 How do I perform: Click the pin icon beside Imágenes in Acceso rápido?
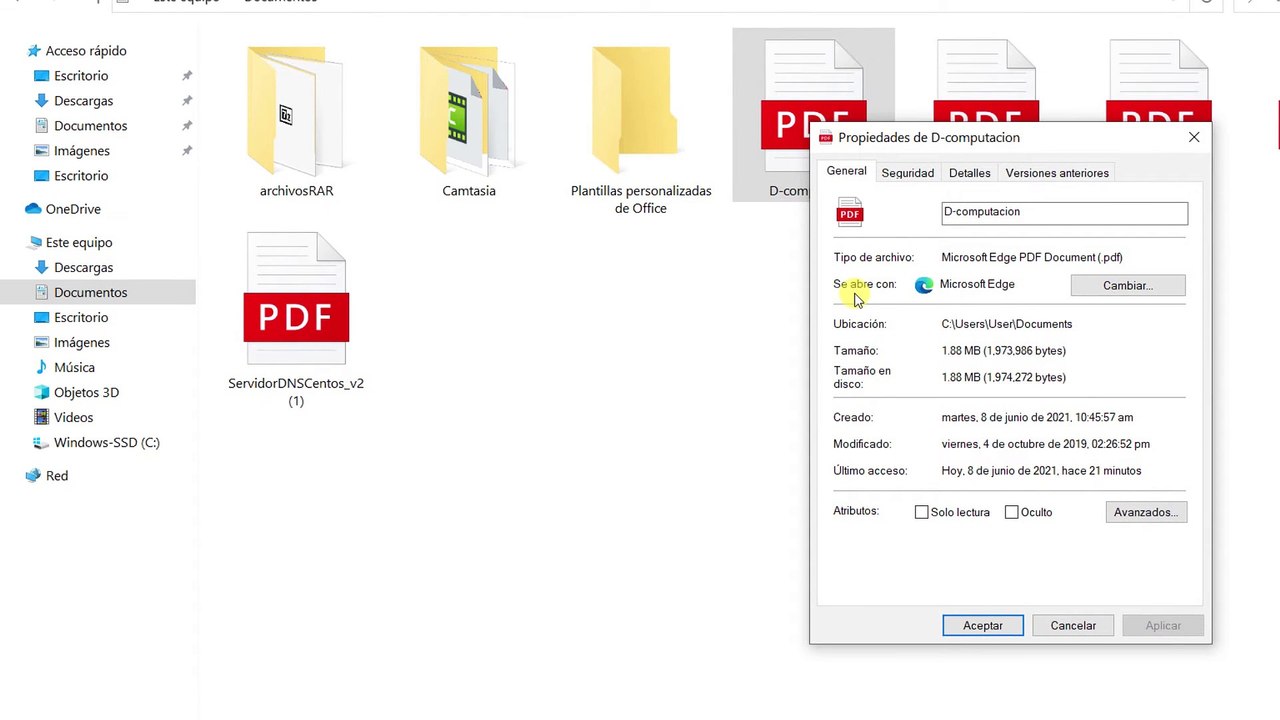187,151
